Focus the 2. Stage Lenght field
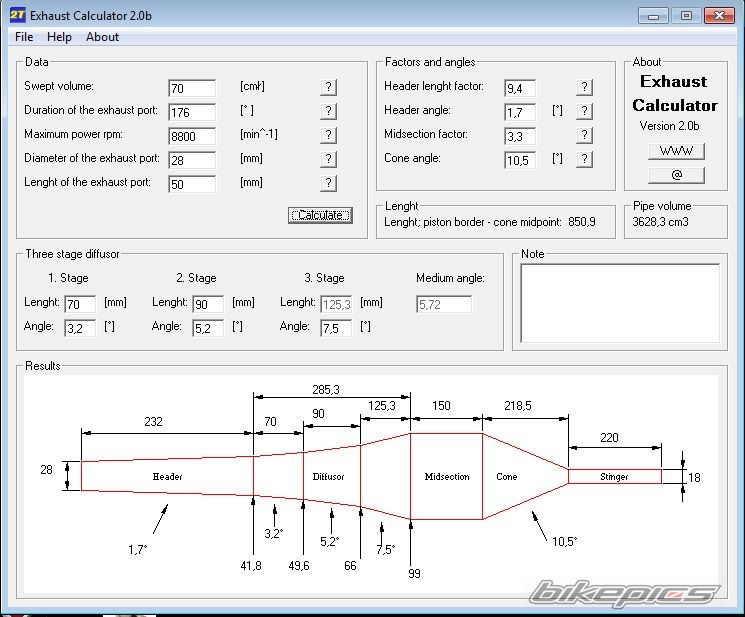745x617 pixels. [x=208, y=304]
